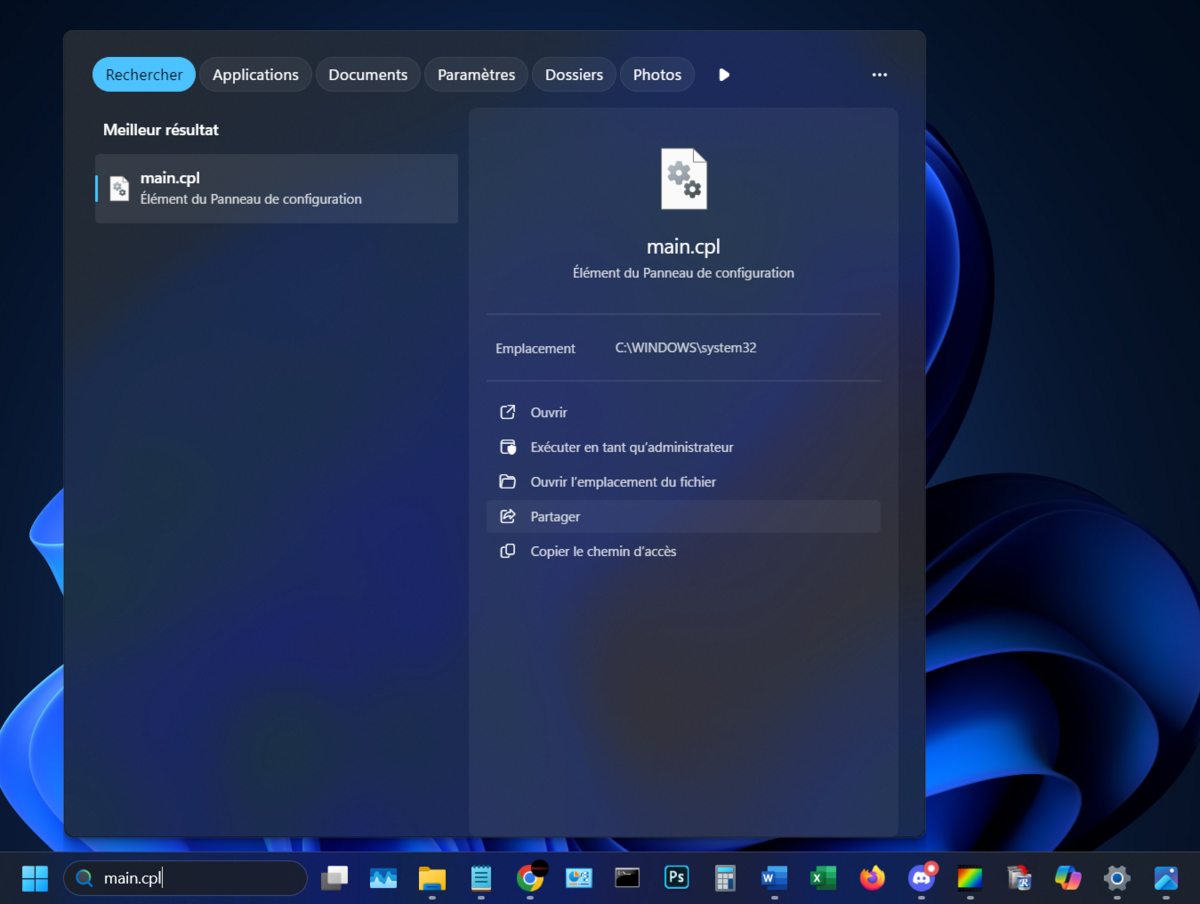
Task: Open the Photos app from the taskbar
Action: (x=1166, y=878)
